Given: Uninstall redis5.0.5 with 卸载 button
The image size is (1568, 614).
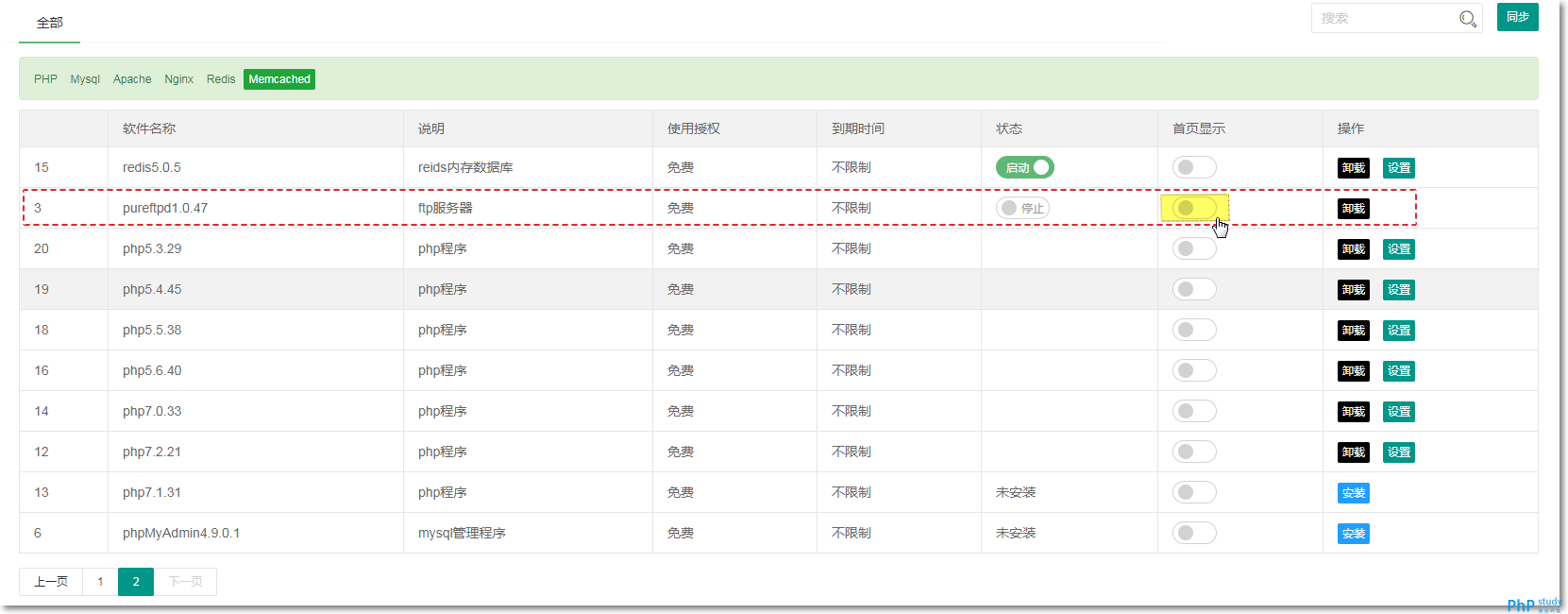Looking at the screenshot, I should point(1353,168).
